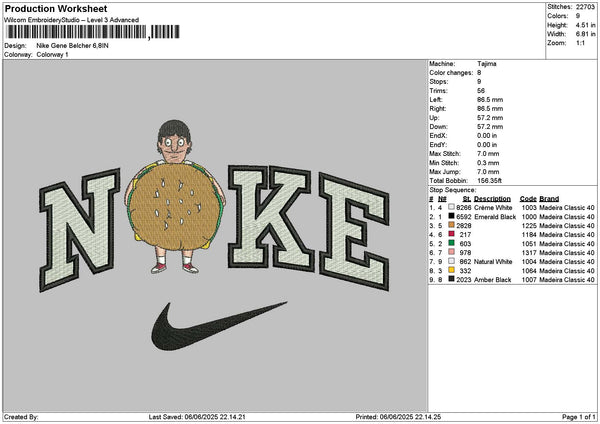Click stitch count 8266 in the first row
This screenshot has height=424, width=600.
(x=464, y=207)
